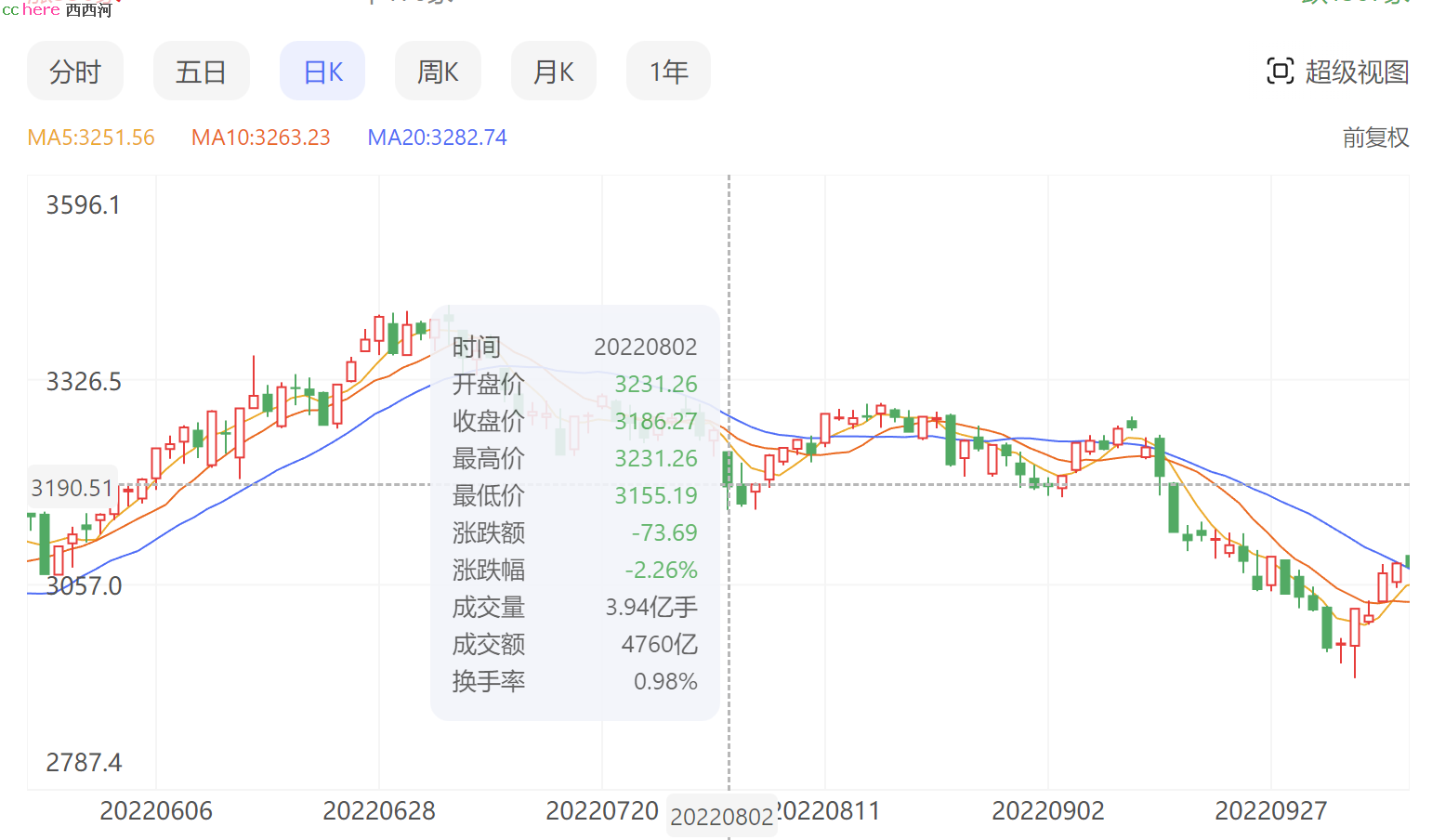The height and width of the screenshot is (840, 1432).
Task: Click the 最低价 3155.19 tooltip value
Action: click(x=655, y=495)
